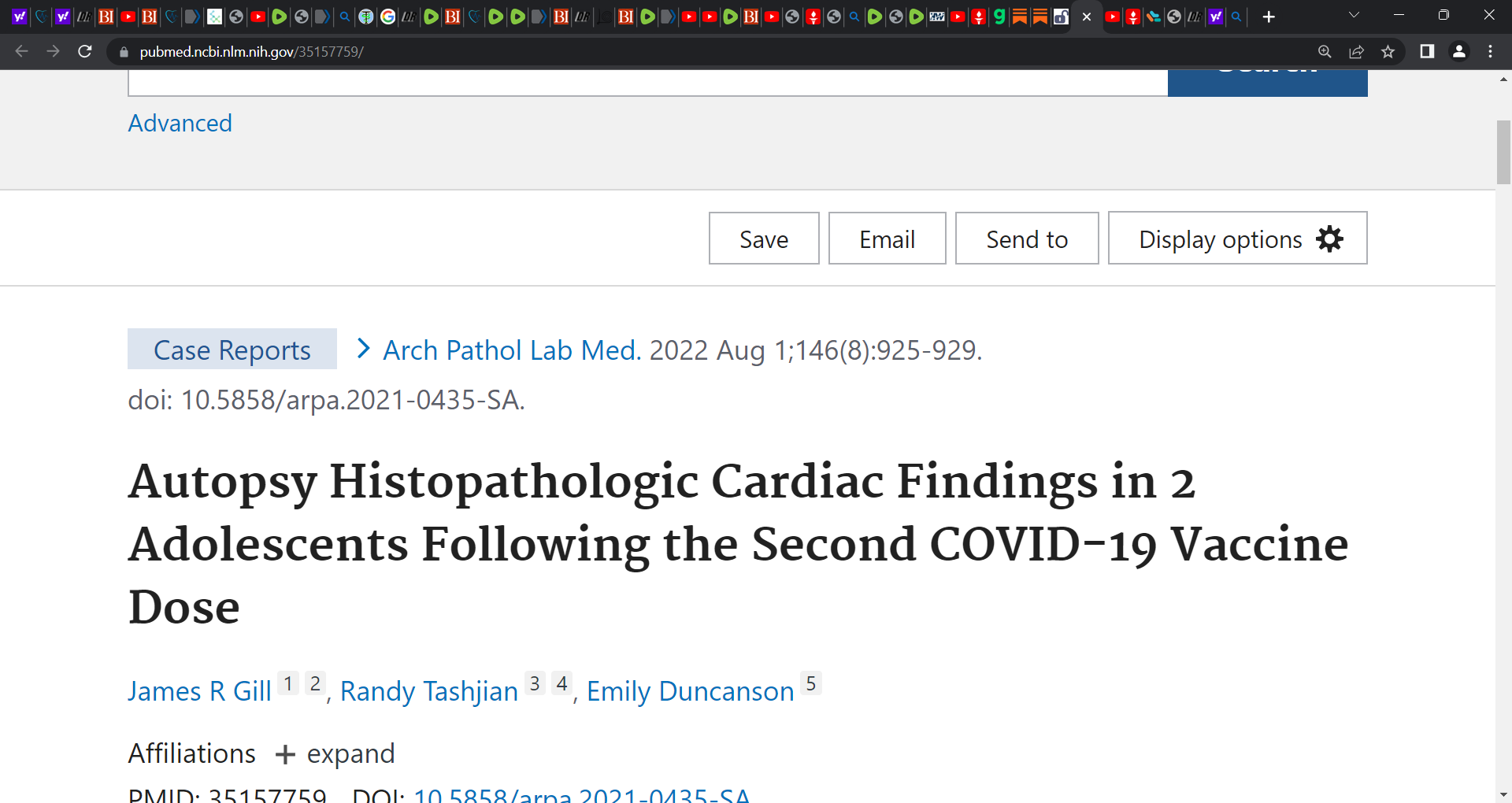Open the Advanced search link

[x=180, y=124]
